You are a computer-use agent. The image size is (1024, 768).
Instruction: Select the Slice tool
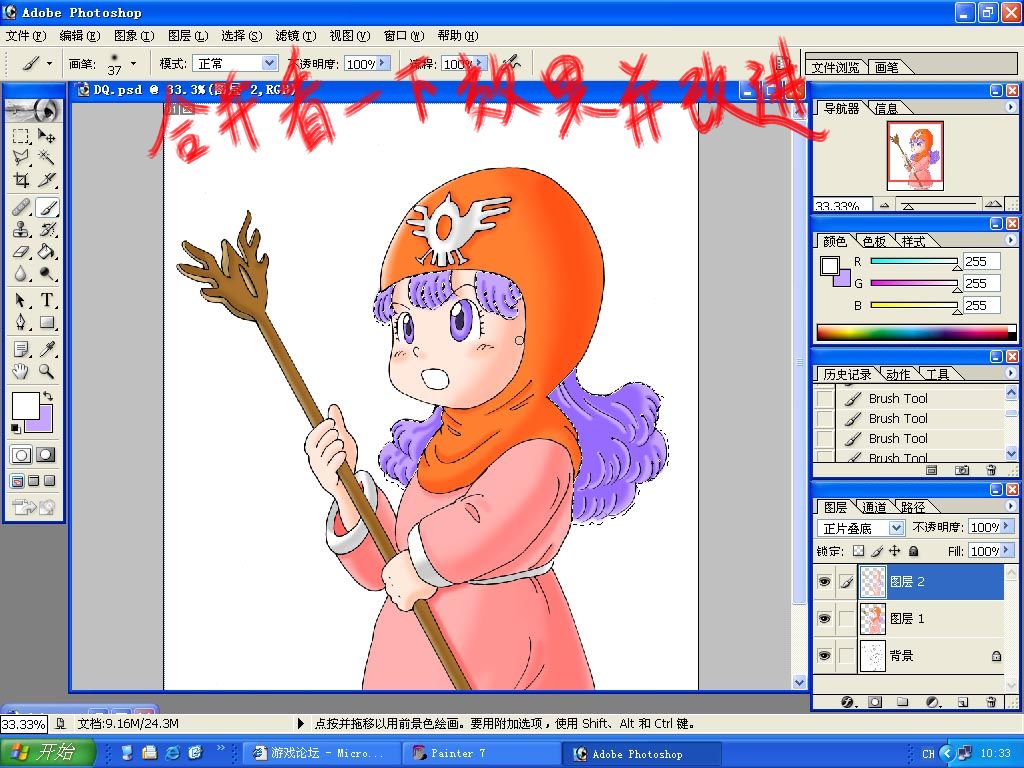[46, 180]
